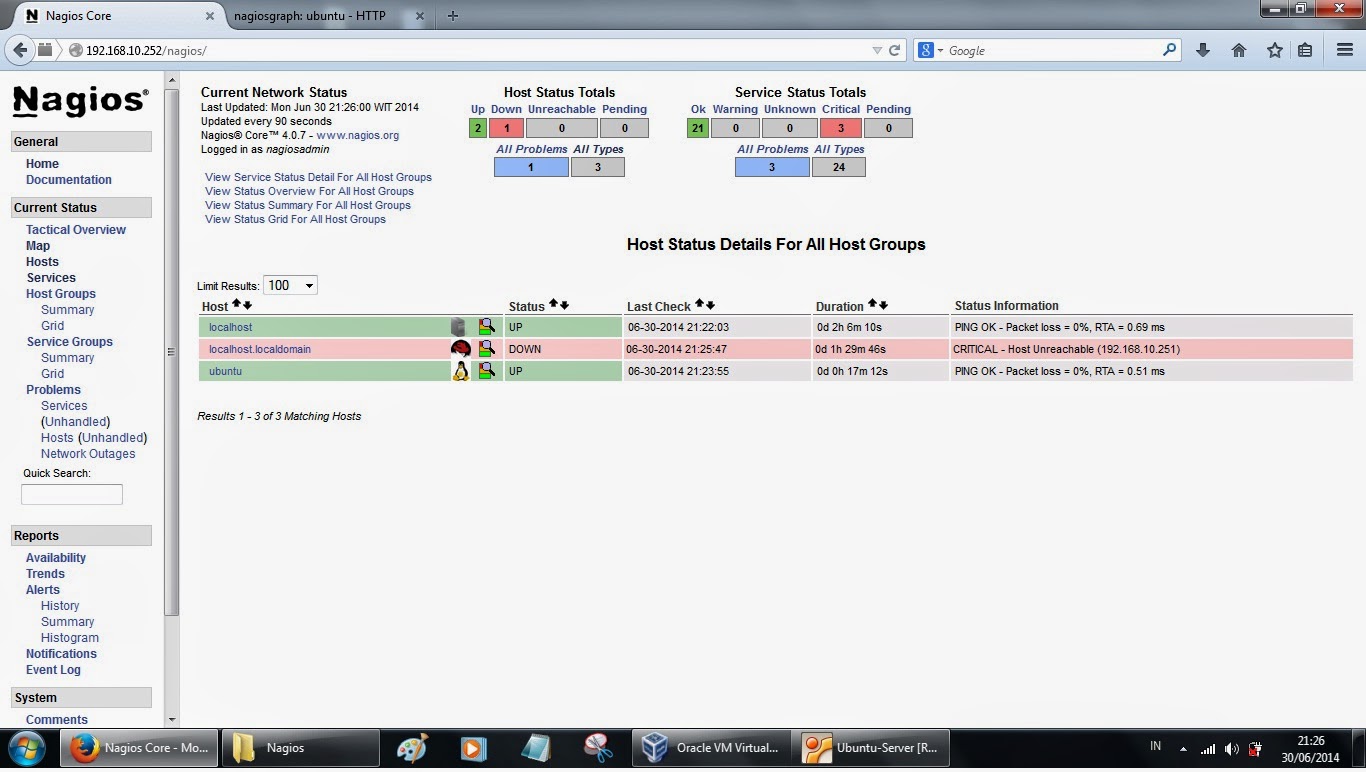Sort Host column descending arrow
Screen dimensions: 1366x772
[x=247, y=304]
